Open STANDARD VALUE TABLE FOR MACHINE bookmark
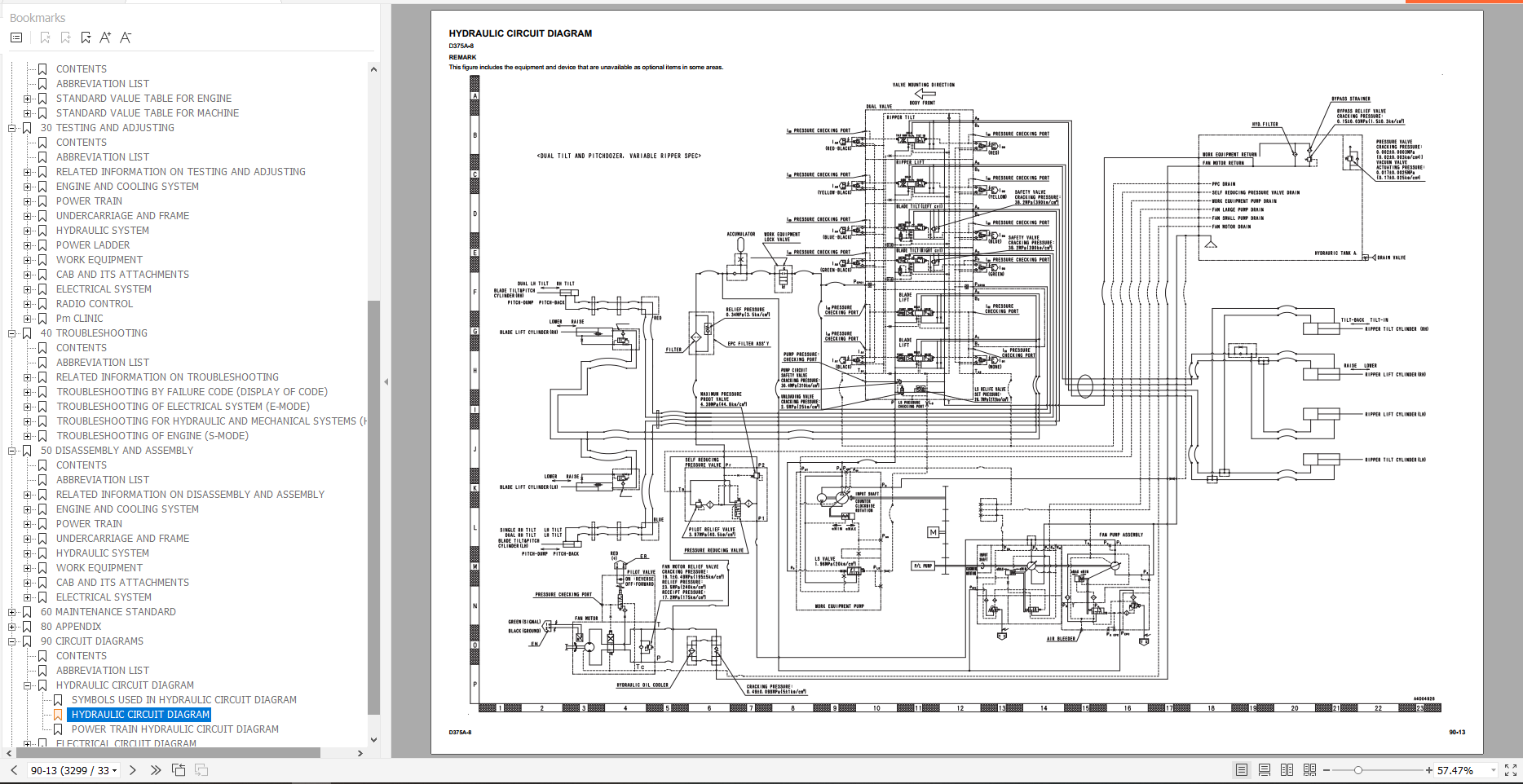This screenshot has width=1523, height=784. (148, 113)
